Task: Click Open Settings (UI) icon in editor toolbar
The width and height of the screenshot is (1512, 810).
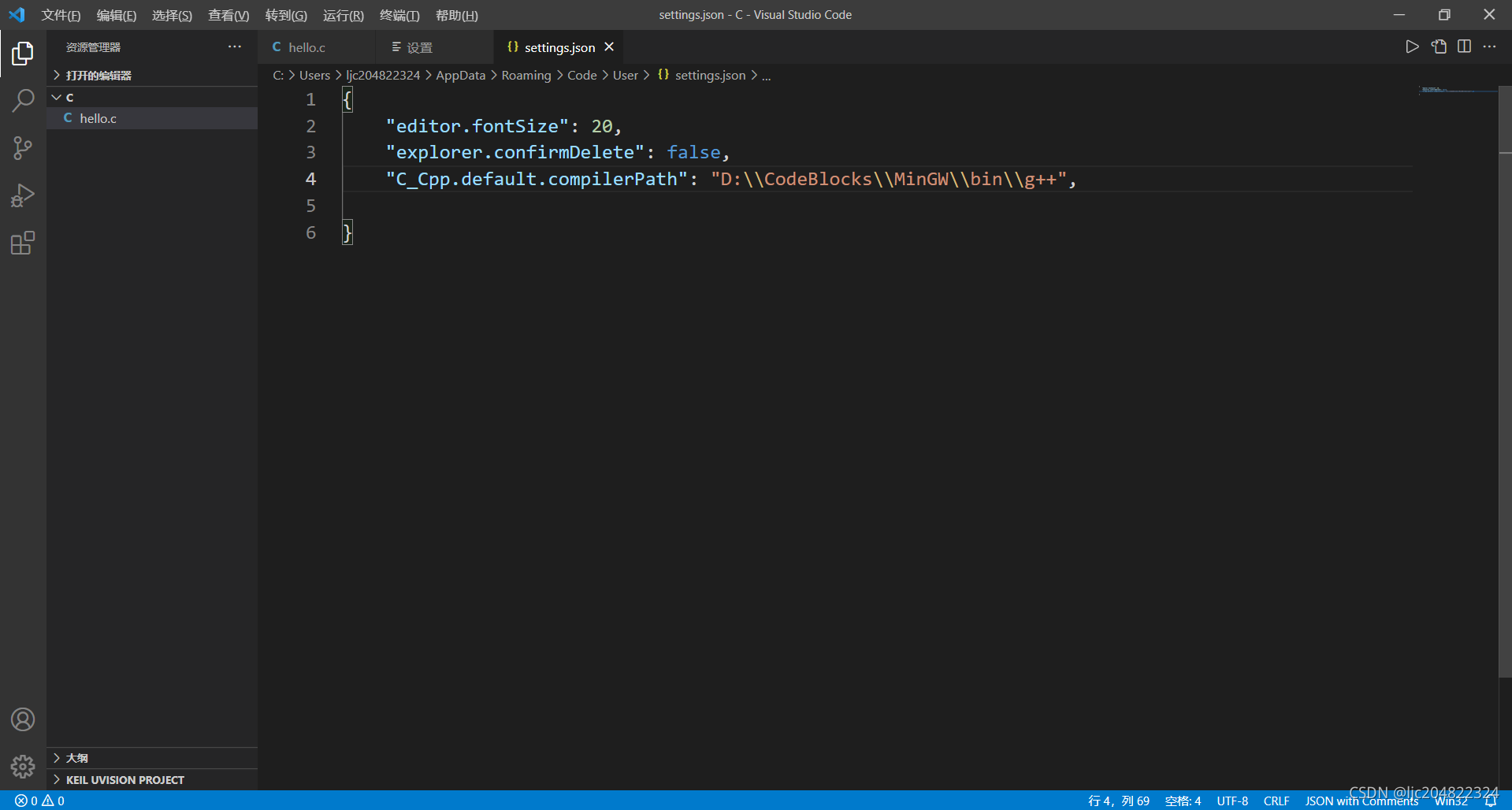Action: point(1439,46)
